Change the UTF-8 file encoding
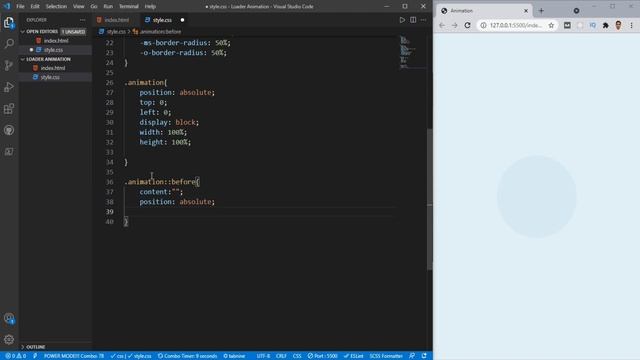 (263, 356)
